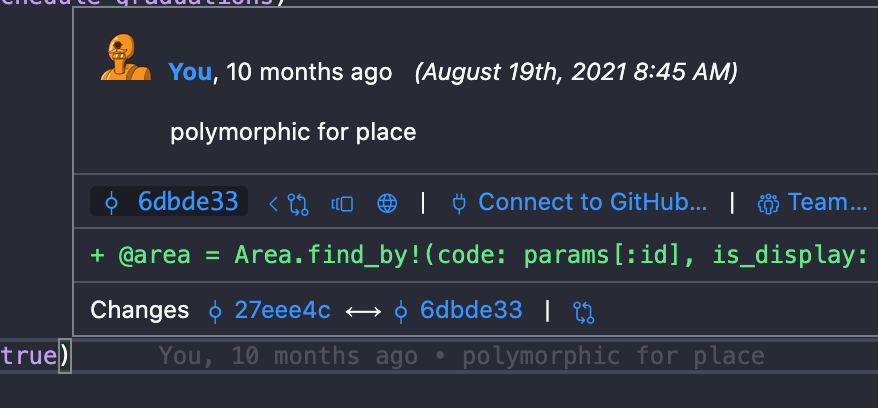Open previous commit 27eee4c in Changes row
Image resolution: width=878 pixels, height=408 pixels.
pyautogui.click(x=282, y=310)
